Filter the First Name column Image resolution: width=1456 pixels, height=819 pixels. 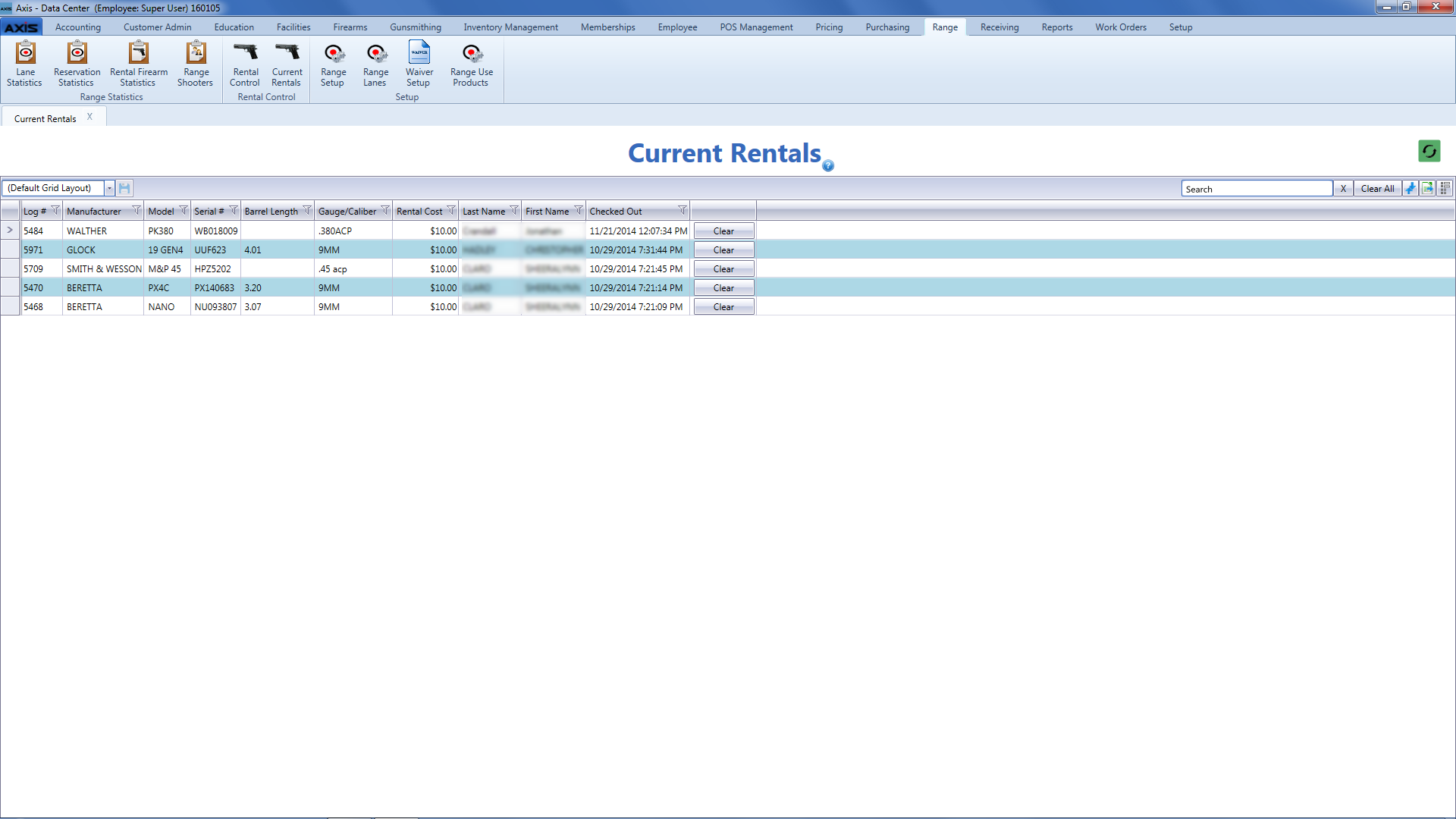[579, 210]
